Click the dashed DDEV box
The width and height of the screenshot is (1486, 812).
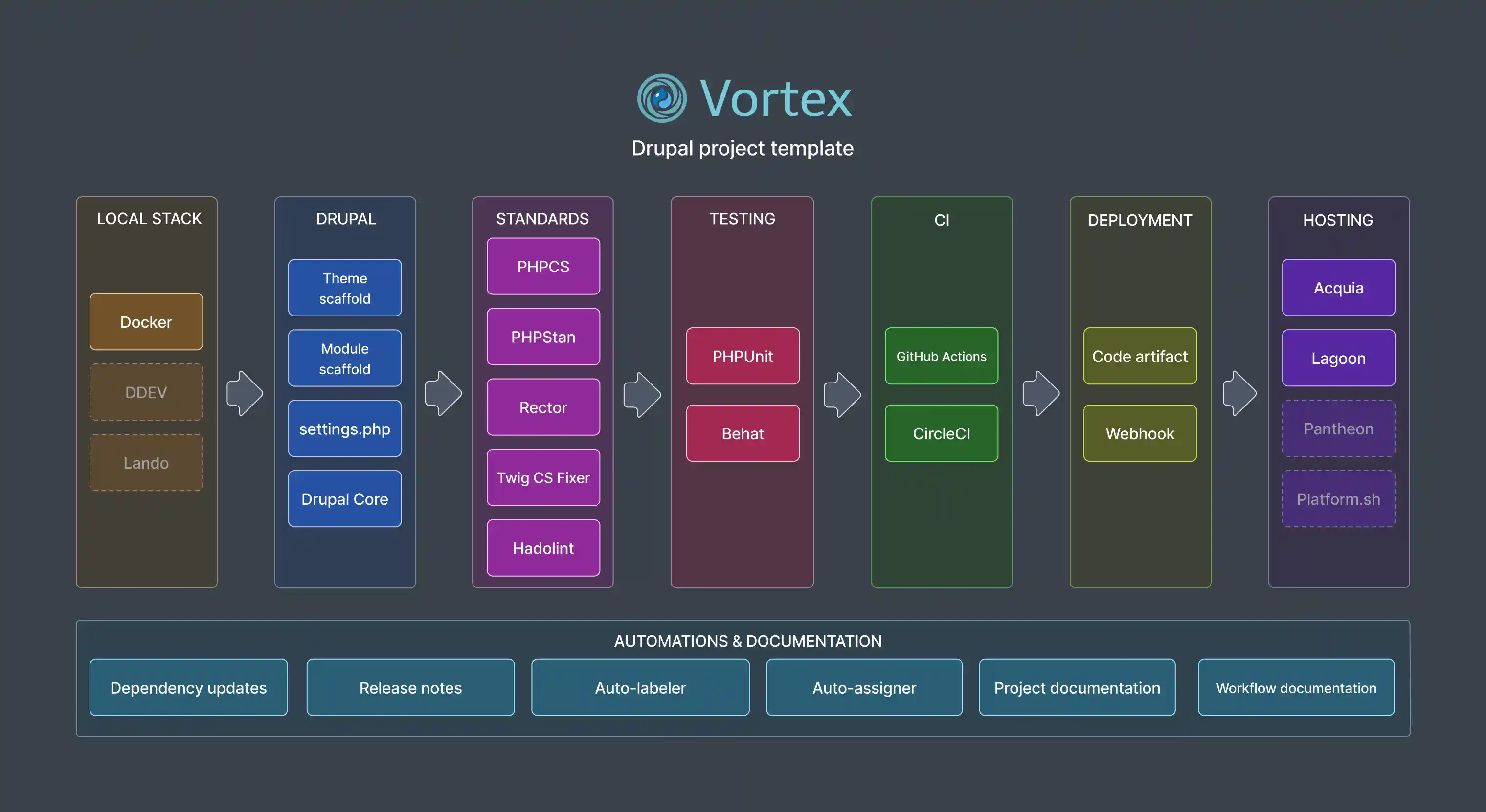146,392
